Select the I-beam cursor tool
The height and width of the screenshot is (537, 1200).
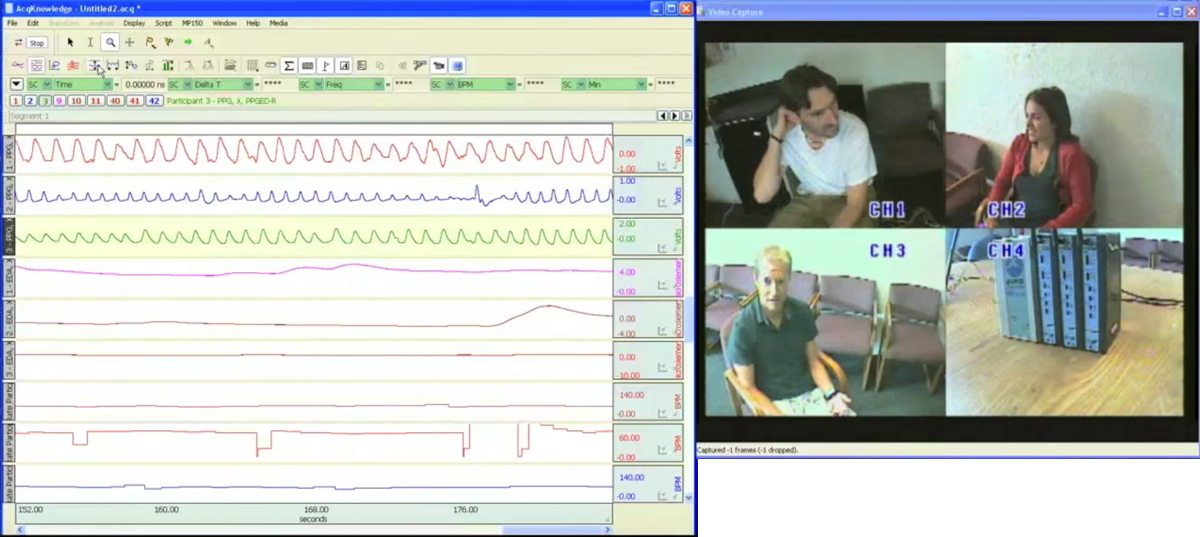tap(90, 43)
